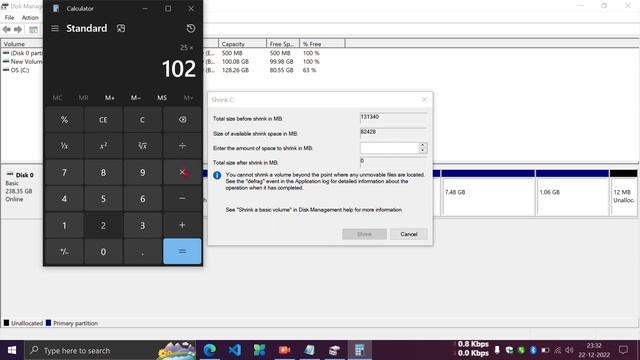Open the volume speaker tray icon
This screenshot has height=360, width=640.
click(569, 350)
